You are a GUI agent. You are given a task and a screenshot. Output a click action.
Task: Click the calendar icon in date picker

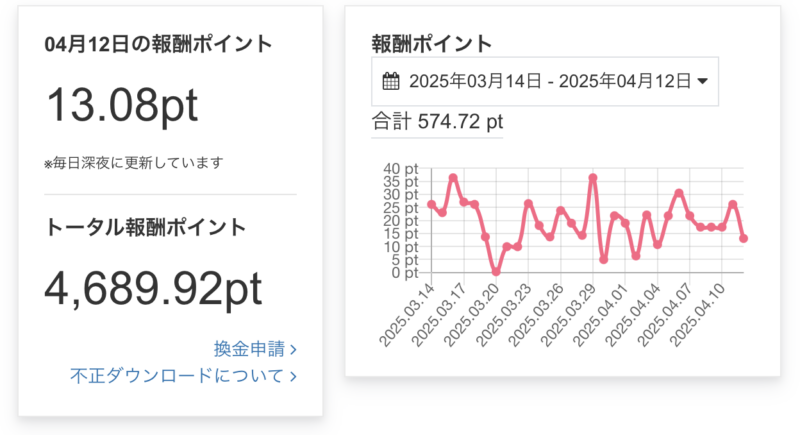[x=391, y=81]
